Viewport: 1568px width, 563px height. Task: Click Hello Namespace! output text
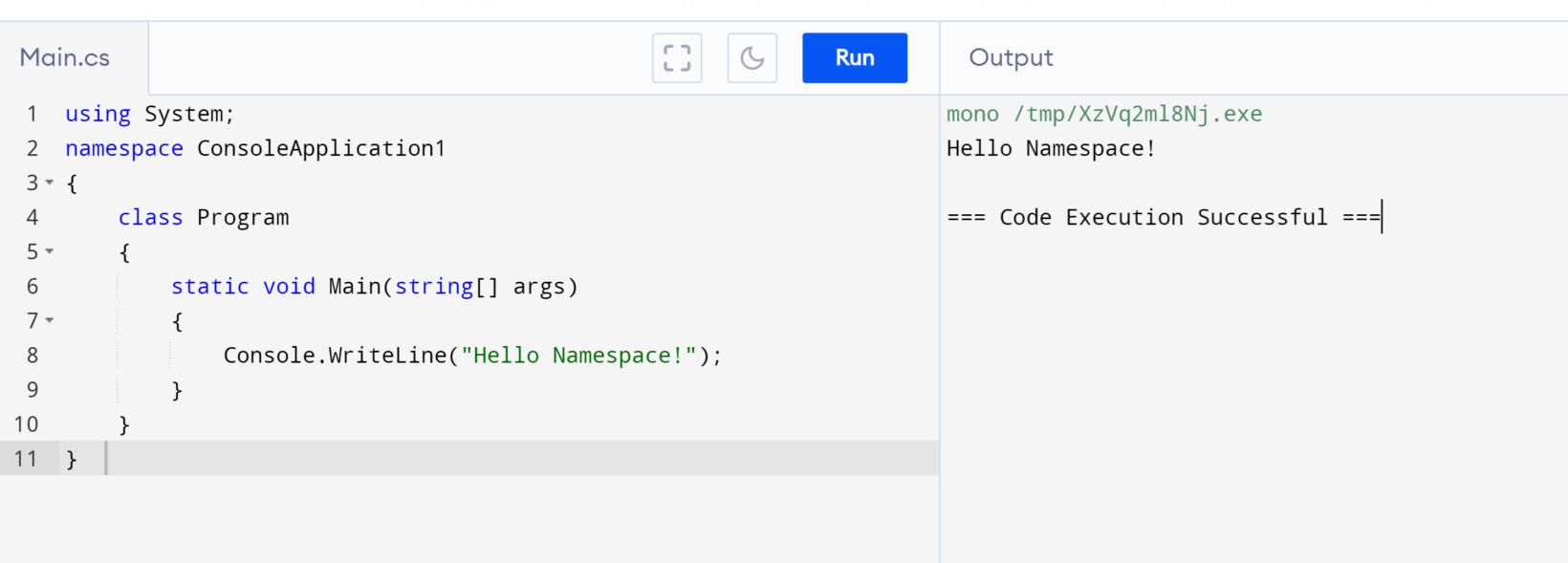tap(1050, 149)
